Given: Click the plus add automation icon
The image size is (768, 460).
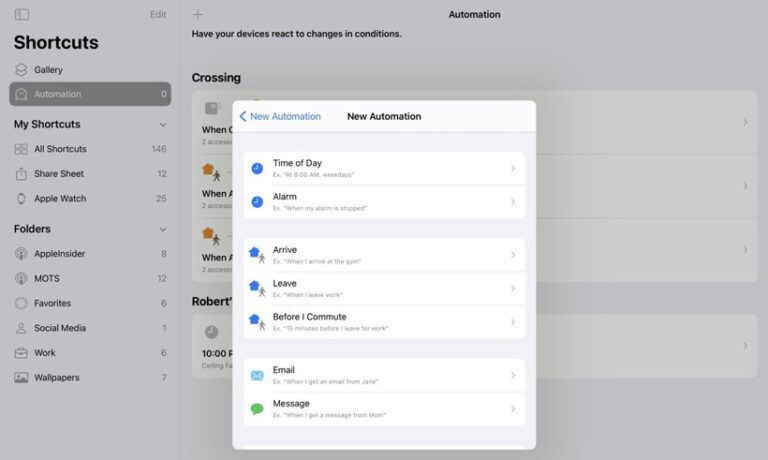Looking at the screenshot, I should (197, 15).
